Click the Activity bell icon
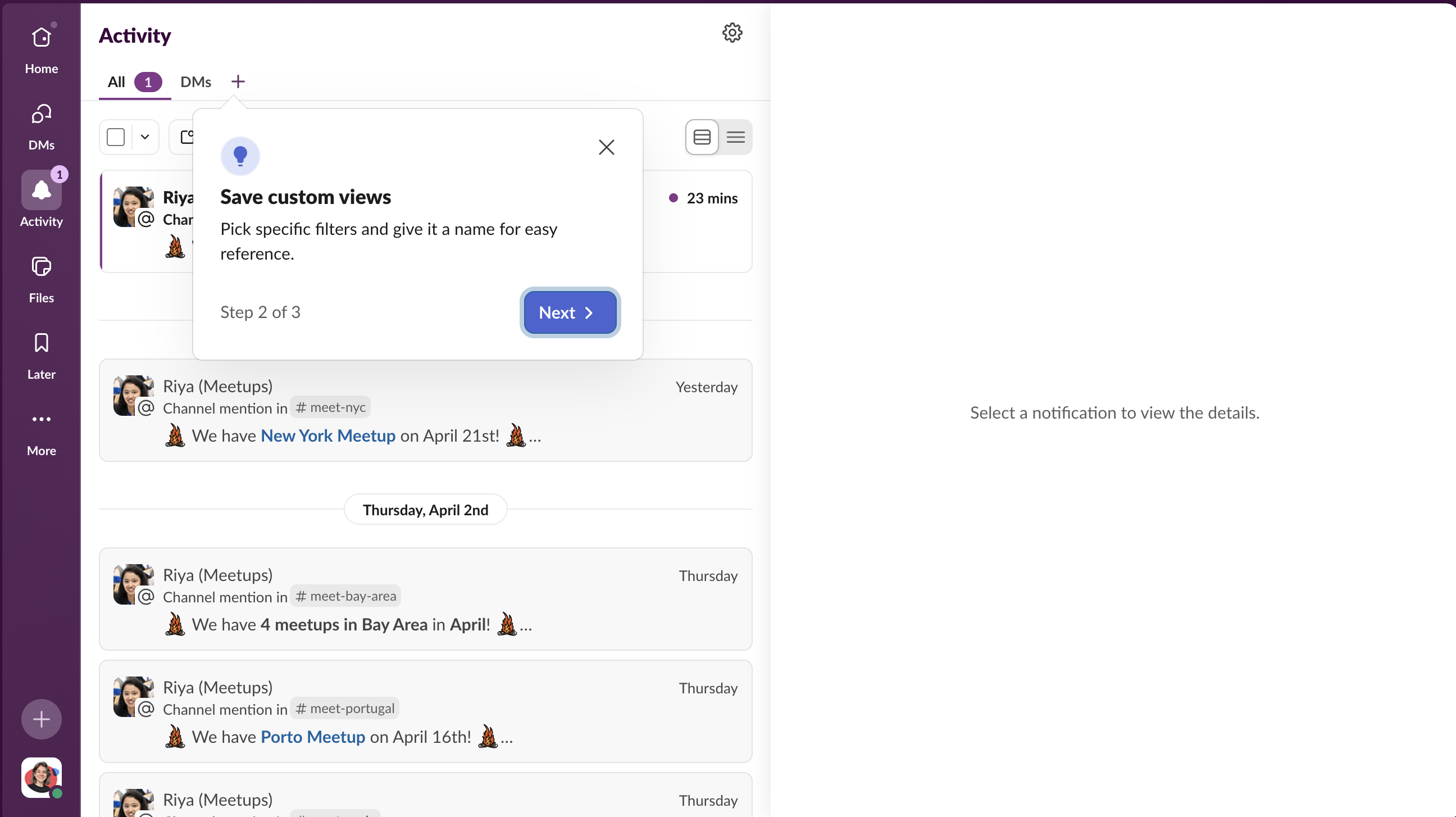 click(41, 190)
